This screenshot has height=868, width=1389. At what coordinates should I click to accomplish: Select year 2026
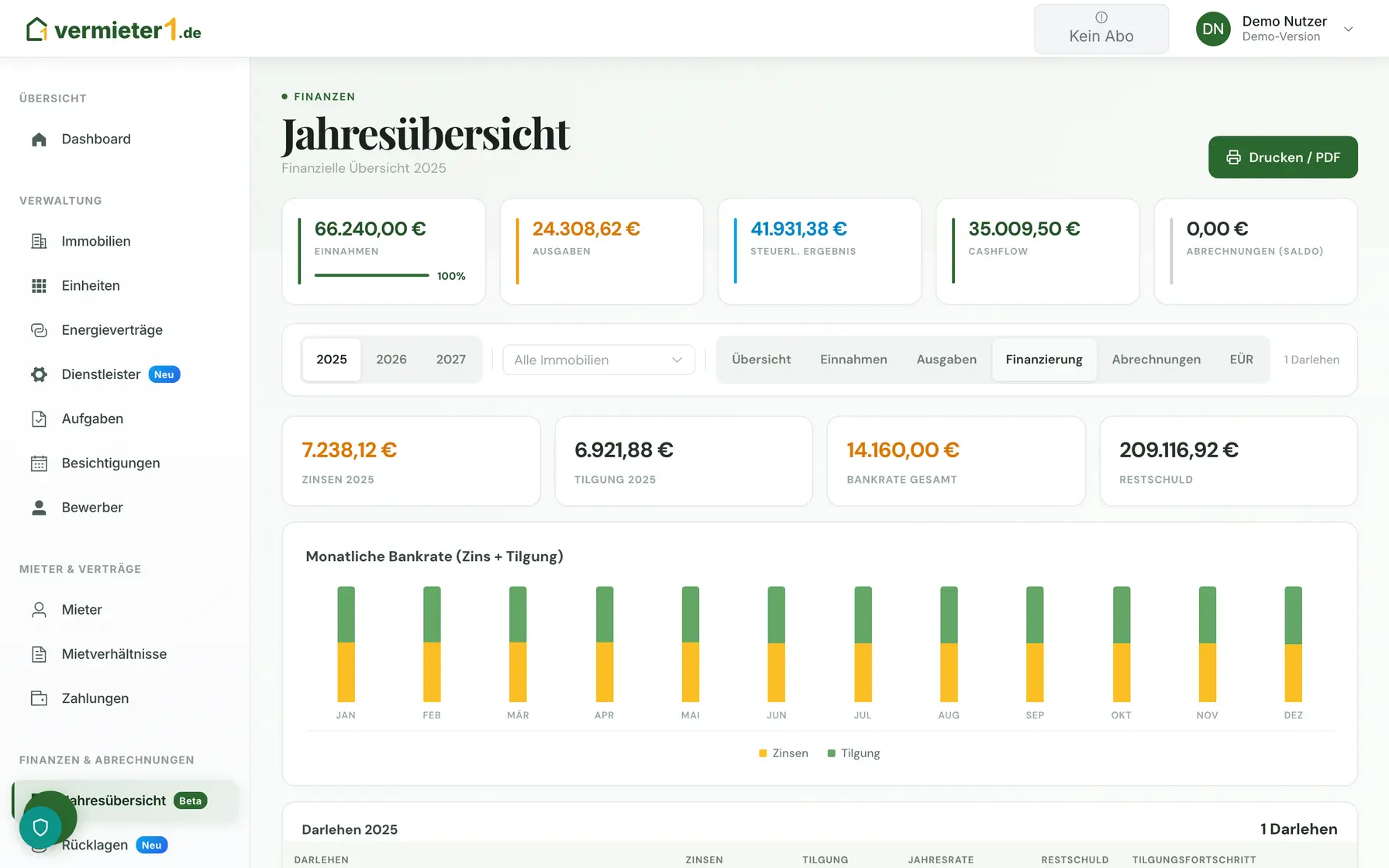click(x=391, y=360)
